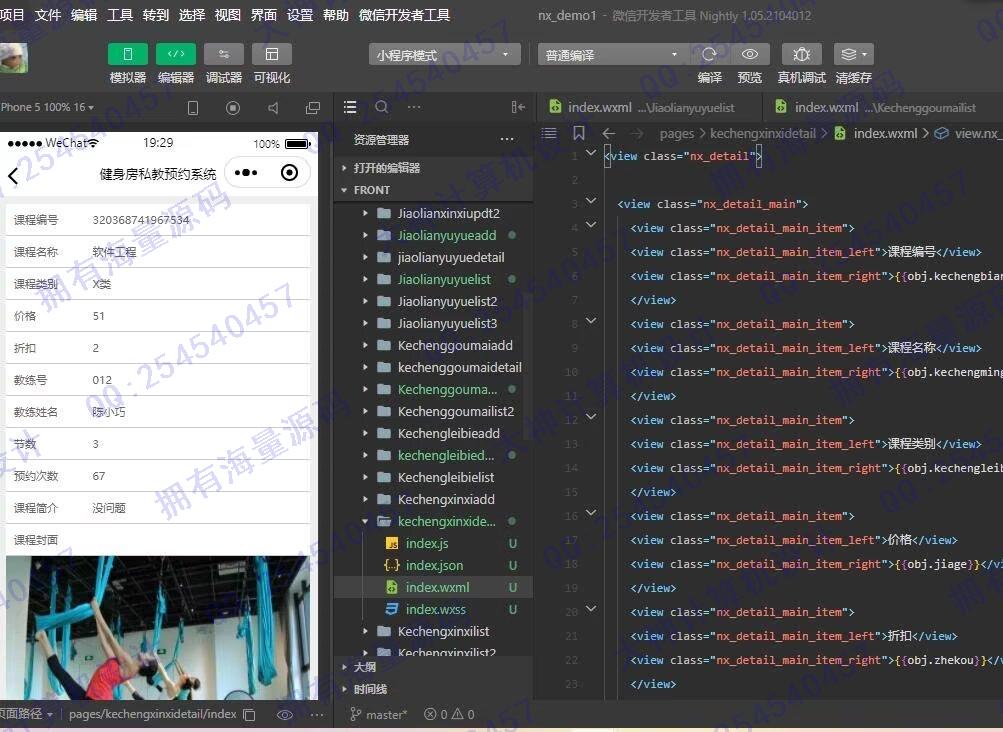Click the compile refresh icon
The image size is (1003, 732).
(709, 54)
